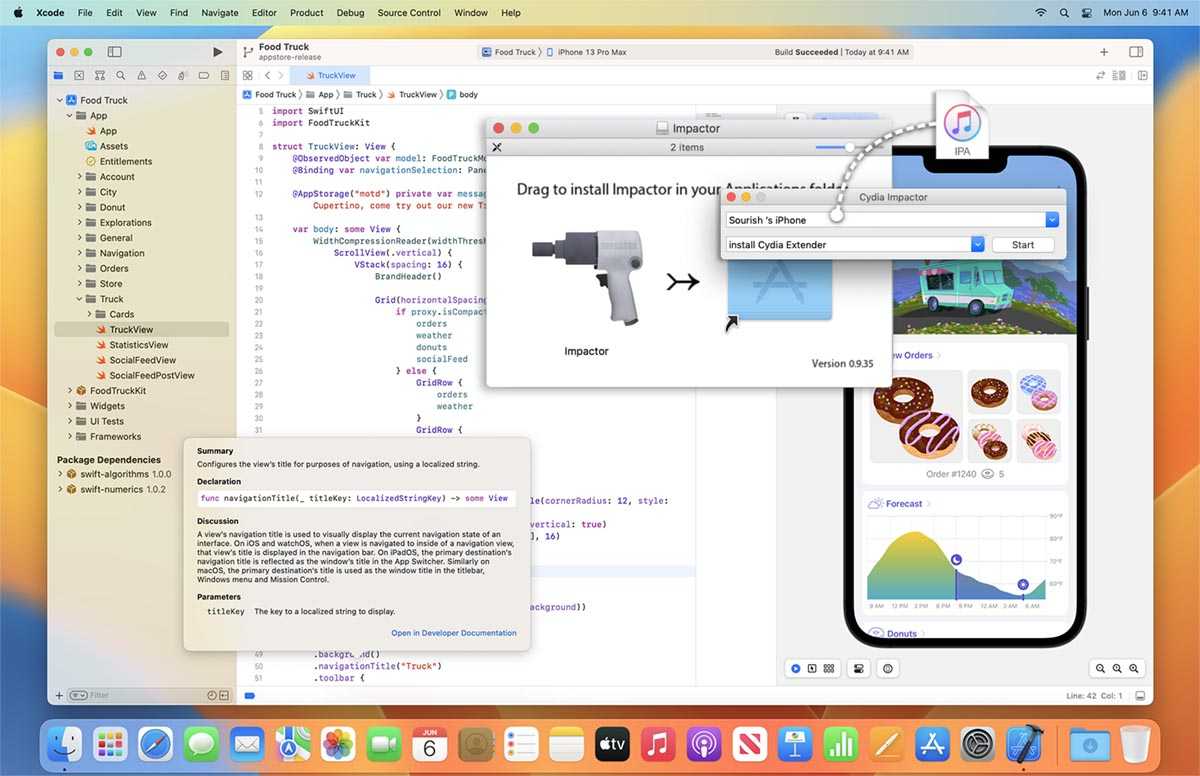Open the Find navigator magnifier icon
This screenshot has width=1200, height=776.
(x=120, y=76)
